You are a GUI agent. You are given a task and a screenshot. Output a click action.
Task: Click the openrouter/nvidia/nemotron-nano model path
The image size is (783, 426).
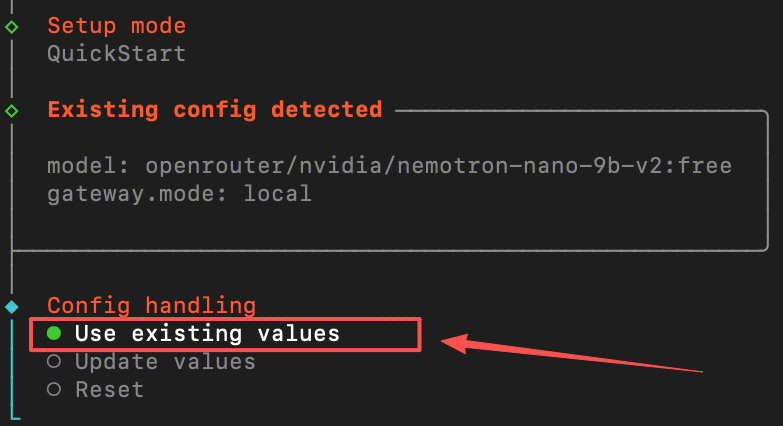tap(439, 165)
